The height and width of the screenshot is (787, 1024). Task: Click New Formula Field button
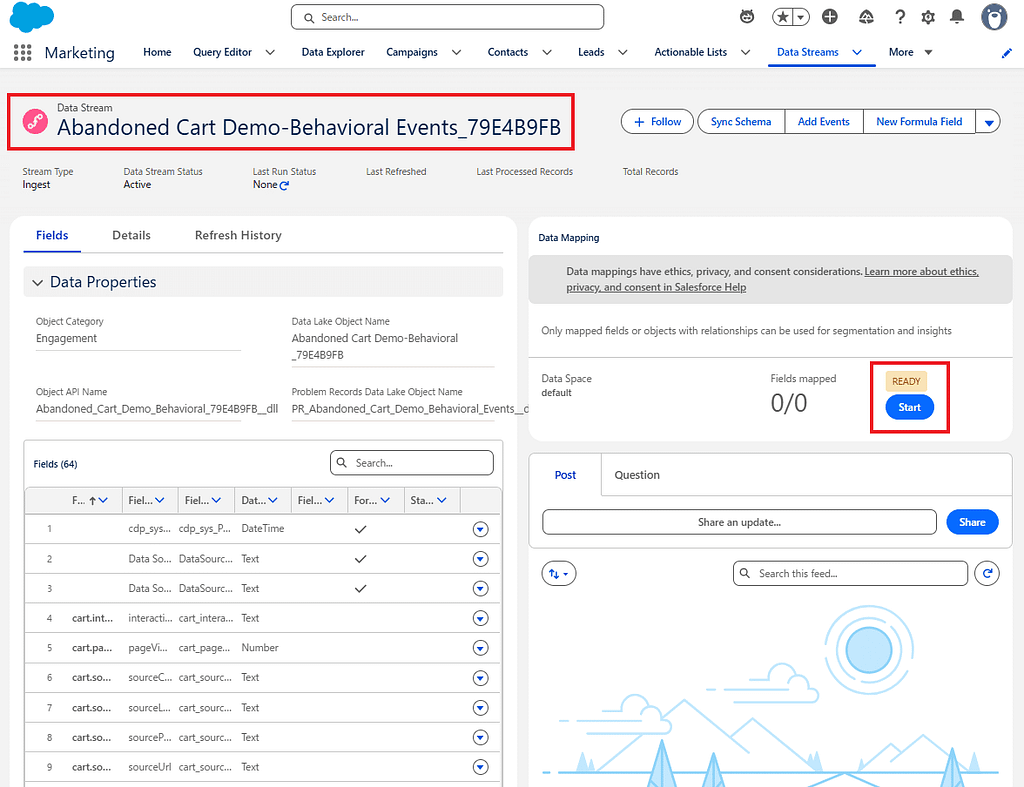pyautogui.click(x=919, y=121)
